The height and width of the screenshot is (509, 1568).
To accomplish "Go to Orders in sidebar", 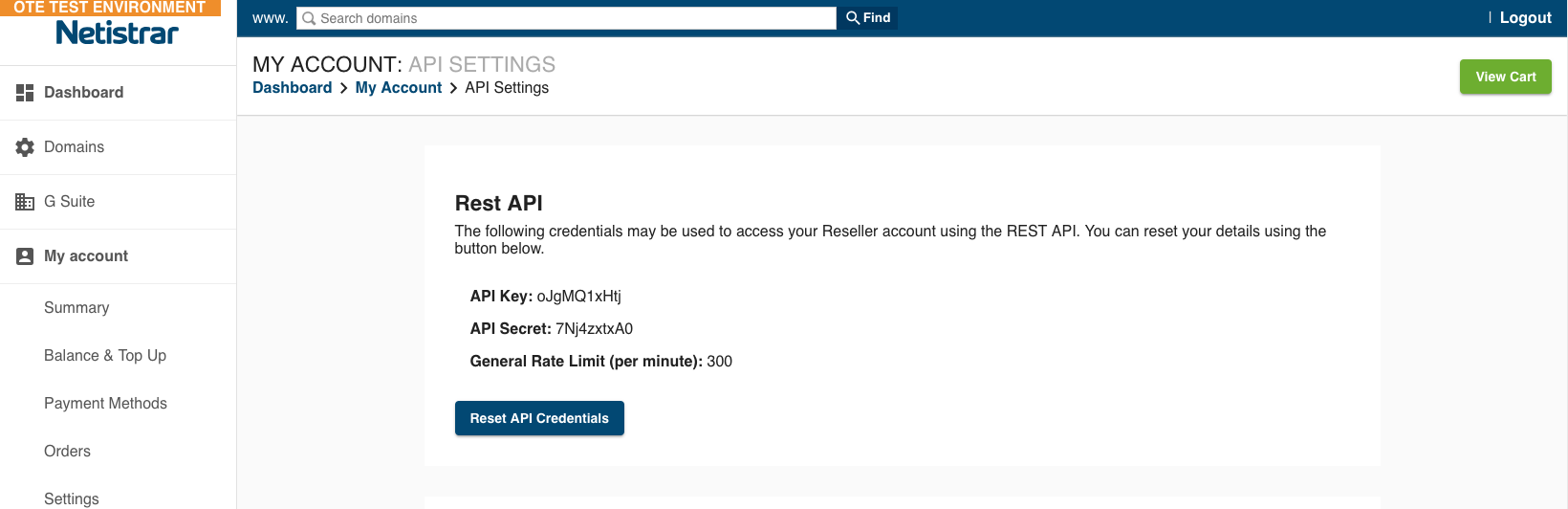I will 67,452.
